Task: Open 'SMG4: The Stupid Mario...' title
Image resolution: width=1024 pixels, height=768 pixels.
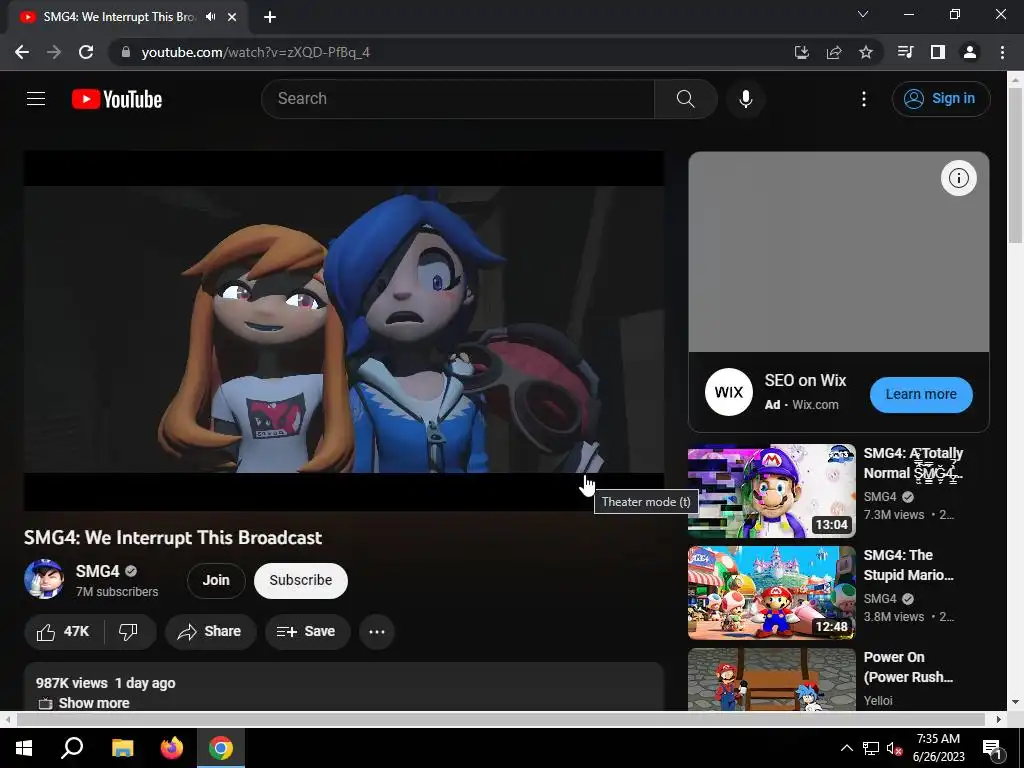Action: 908,565
